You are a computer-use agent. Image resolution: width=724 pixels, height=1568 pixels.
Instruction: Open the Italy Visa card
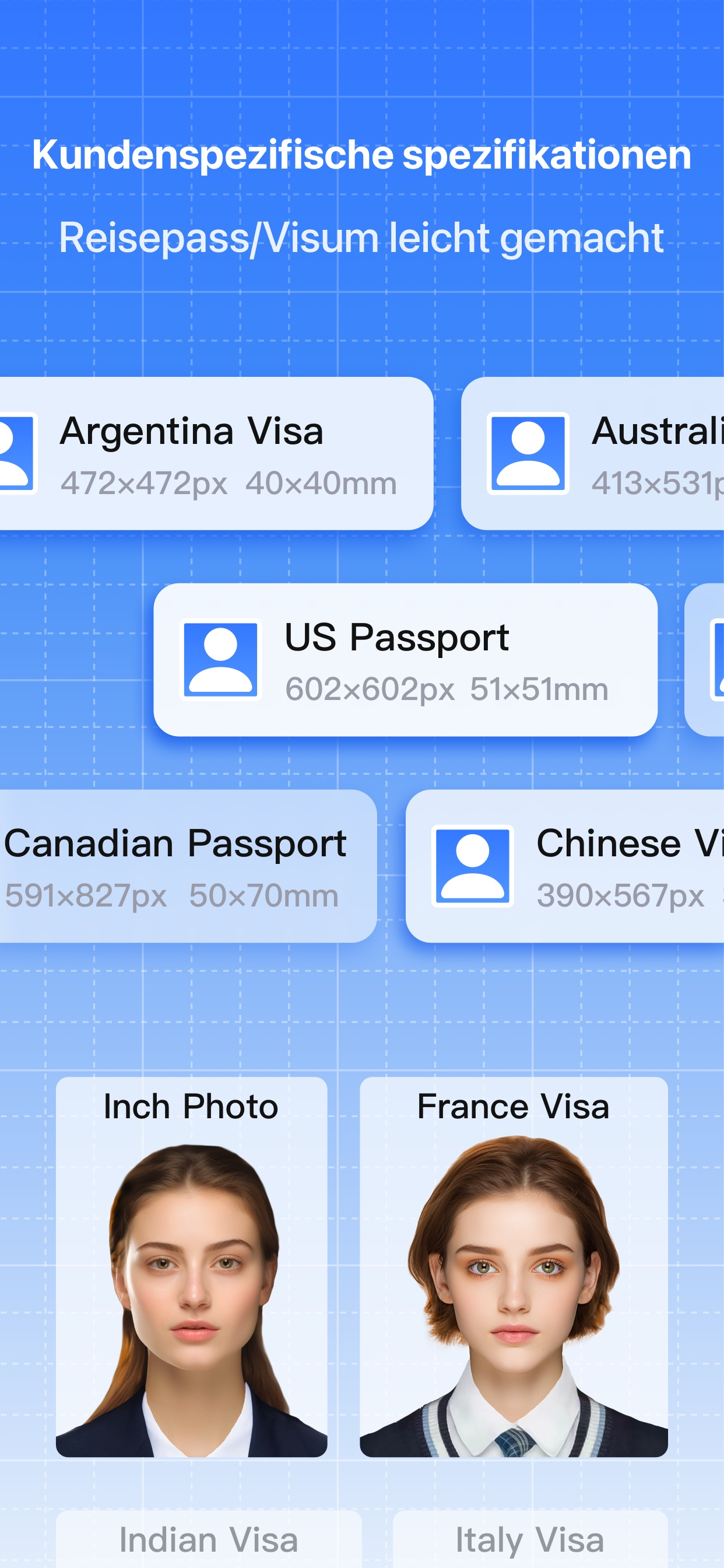click(x=530, y=1539)
